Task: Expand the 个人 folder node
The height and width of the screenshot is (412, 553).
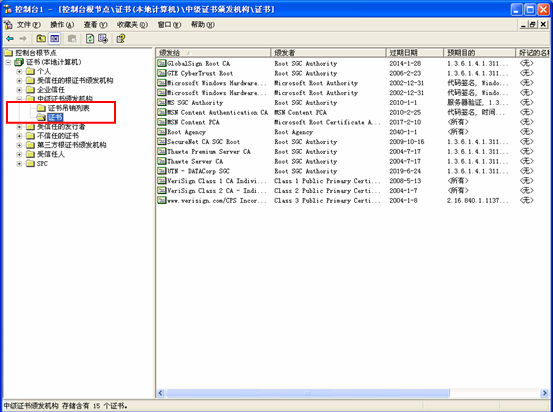Action: point(19,71)
